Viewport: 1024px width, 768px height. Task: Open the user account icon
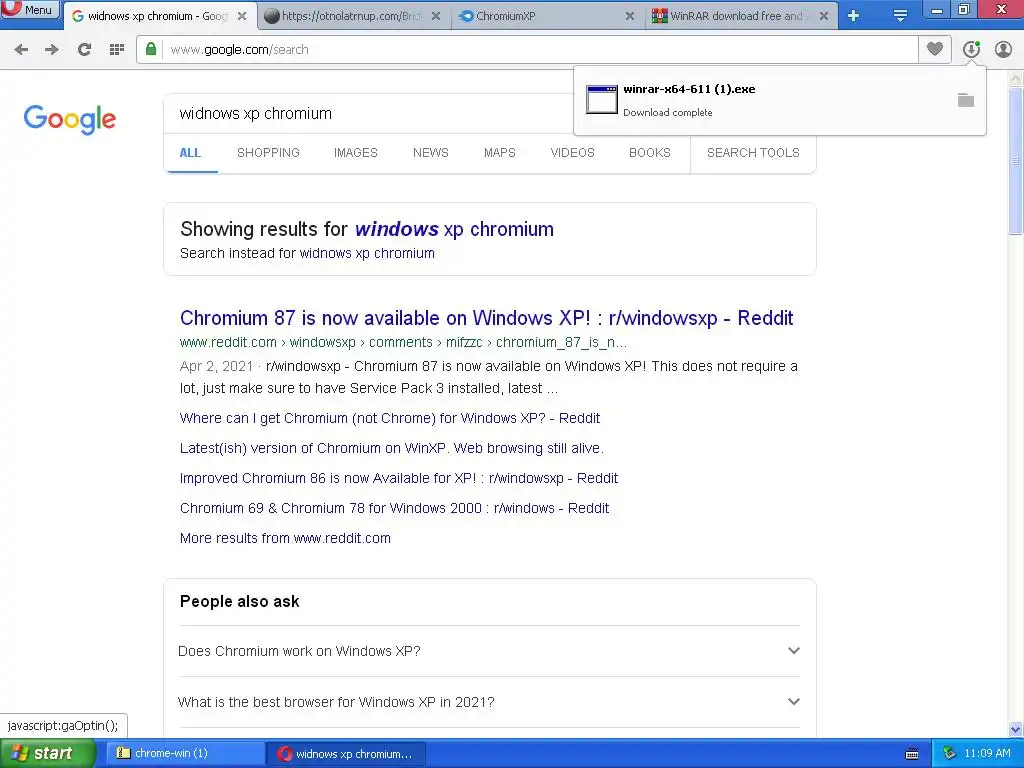point(1003,49)
